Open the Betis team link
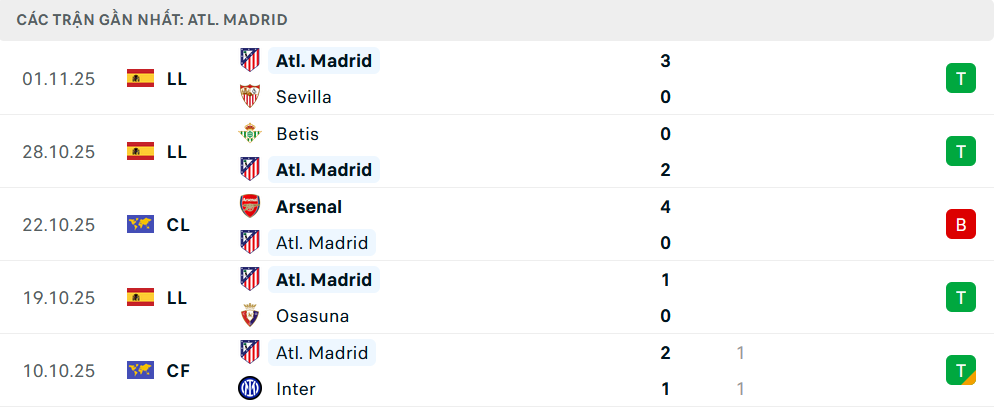 point(297,133)
